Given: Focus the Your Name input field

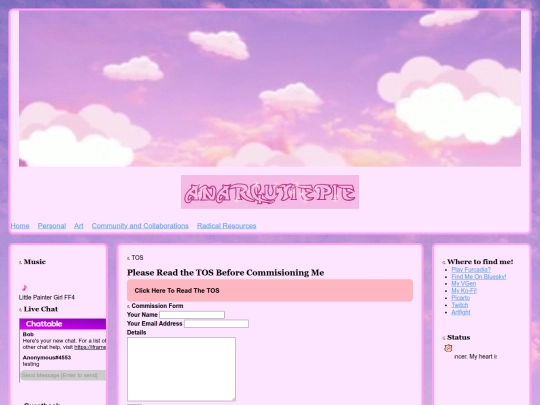Looking at the screenshot, I should [192, 315].
